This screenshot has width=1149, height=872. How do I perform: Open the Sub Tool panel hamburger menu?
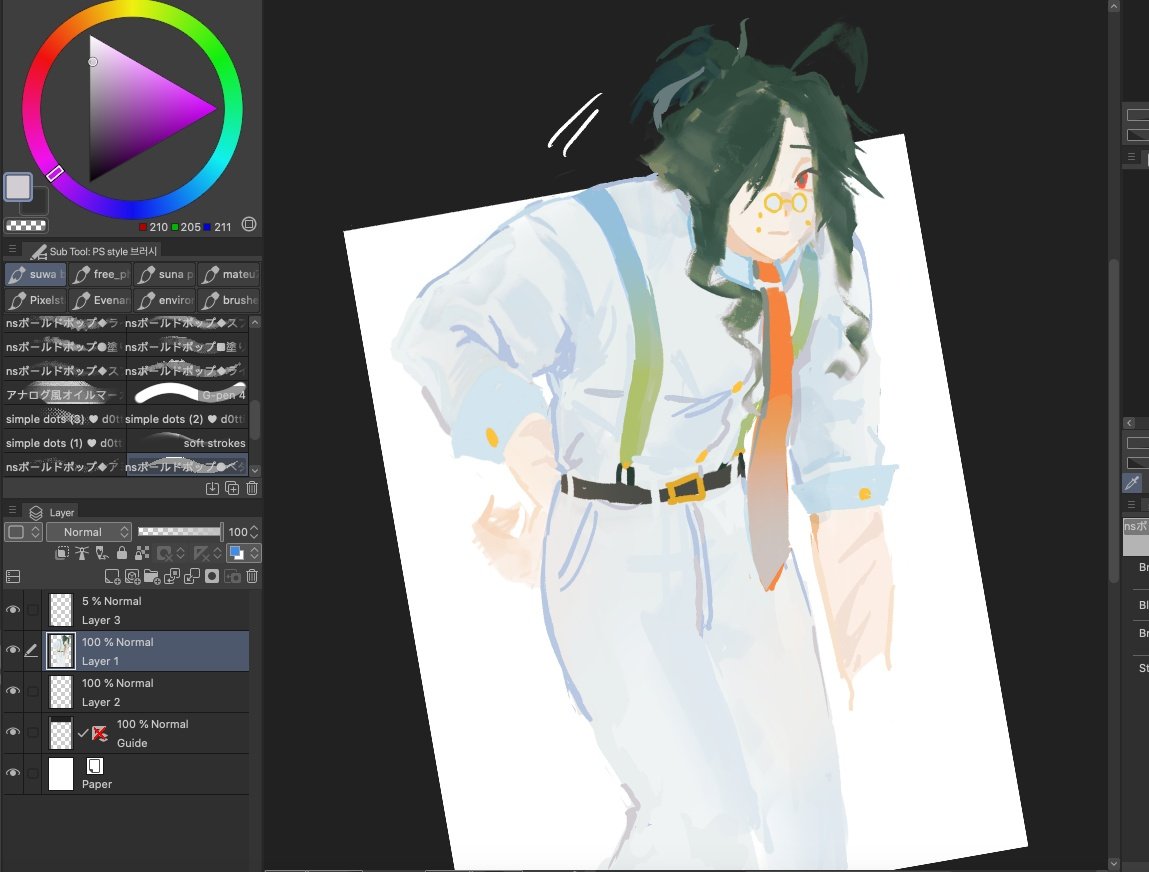12,250
